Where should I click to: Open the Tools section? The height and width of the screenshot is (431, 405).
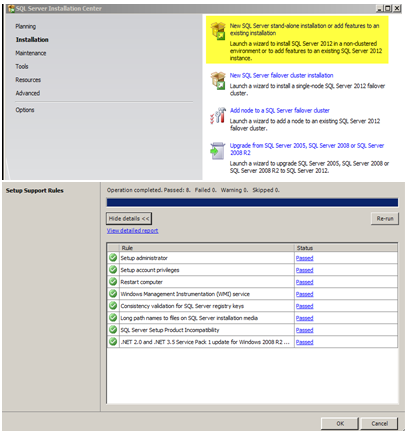click(22, 66)
